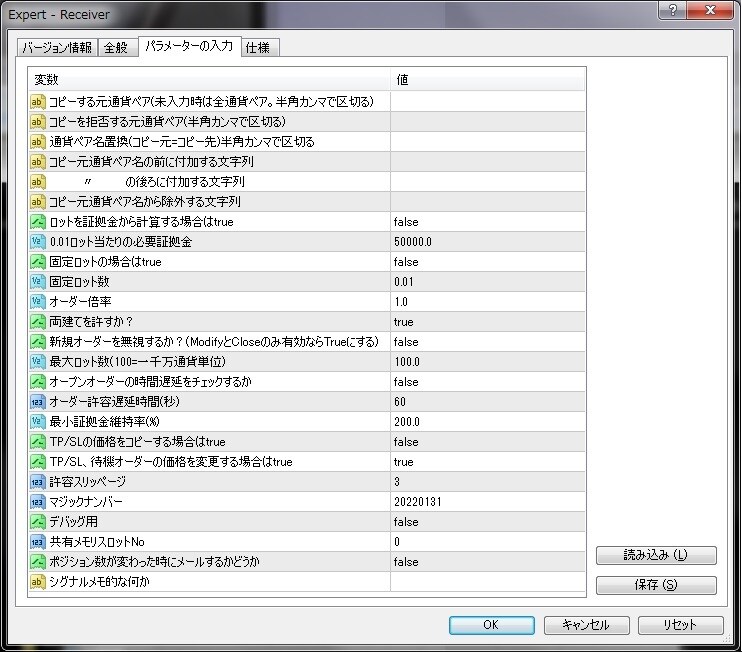742x652 pixels.
Task: Click the double icon beside 最小証拠金維持率(%)
Action: (x=37, y=422)
